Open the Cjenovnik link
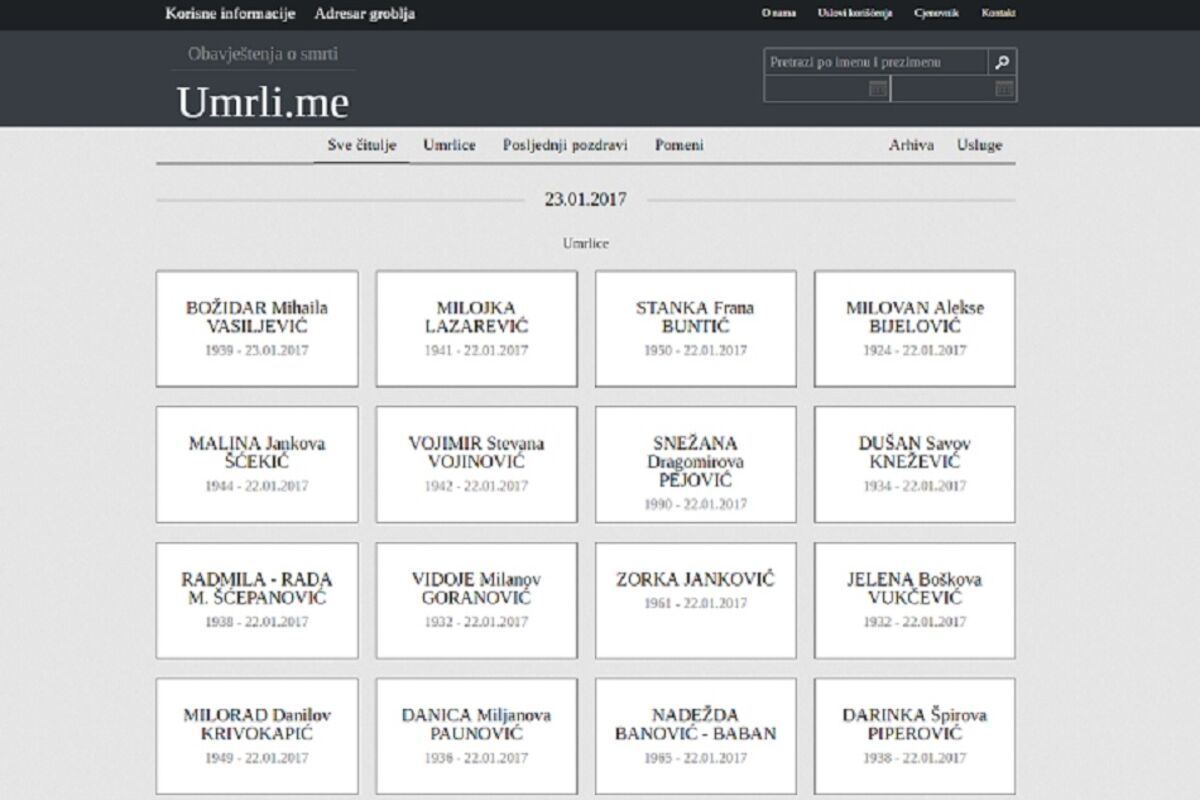This screenshot has width=1200, height=800. click(x=933, y=14)
